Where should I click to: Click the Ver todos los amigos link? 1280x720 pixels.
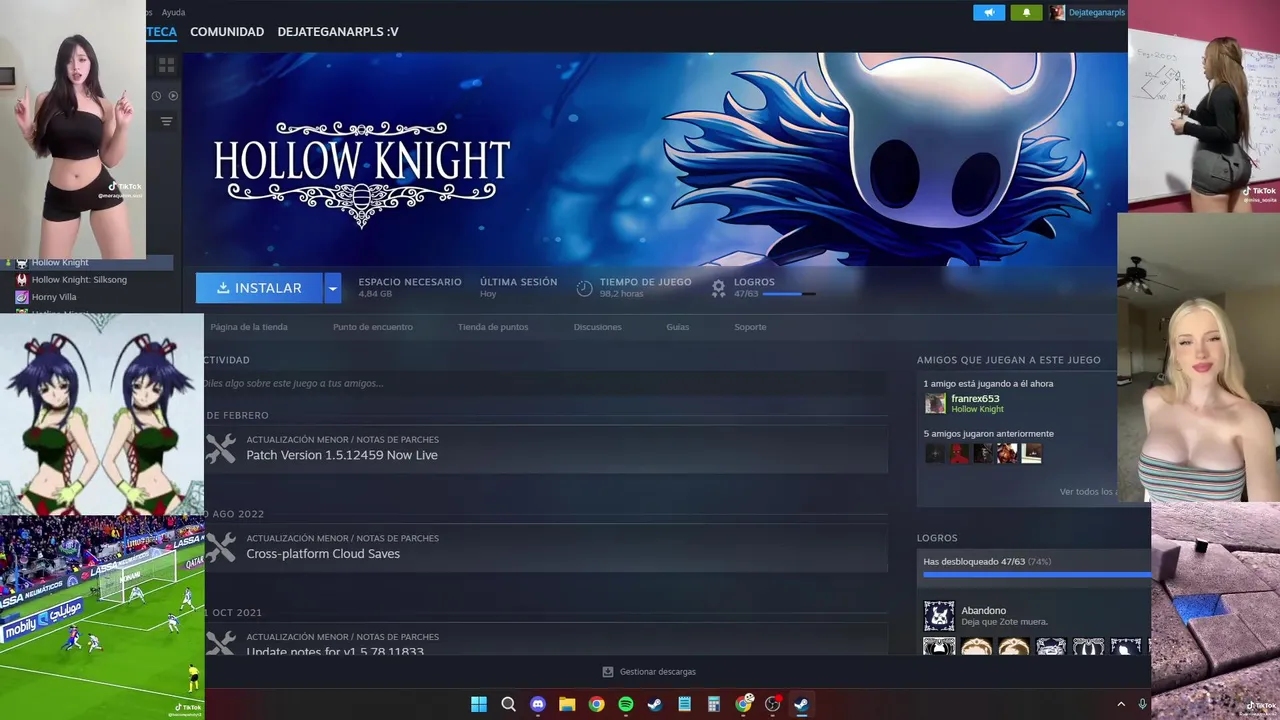[x=1088, y=492]
